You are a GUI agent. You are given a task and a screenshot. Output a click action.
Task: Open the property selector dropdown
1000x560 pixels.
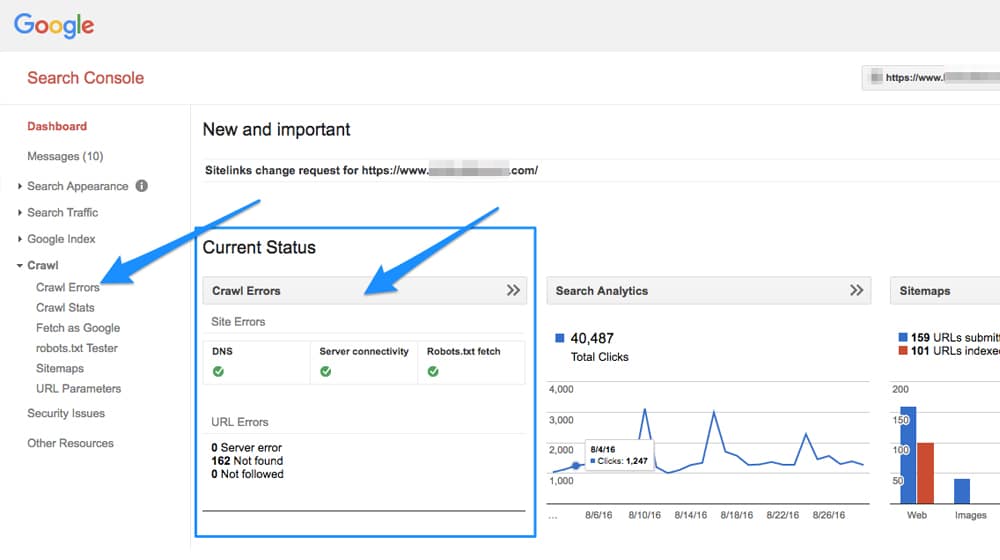click(x=930, y=78)
